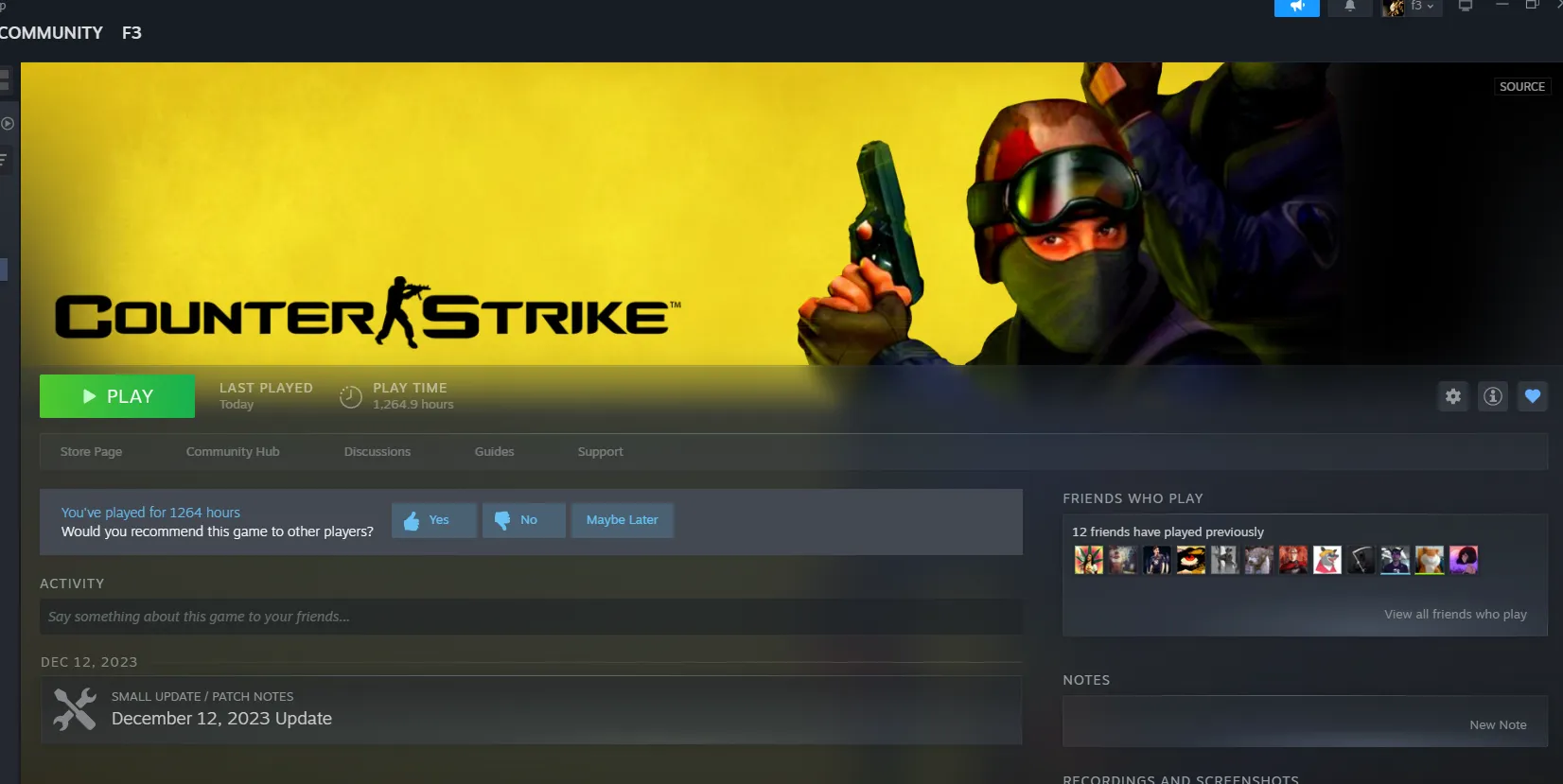Open the COMMUNITY menu
This screenshot has height=784, width=1563.
point(51,33)
